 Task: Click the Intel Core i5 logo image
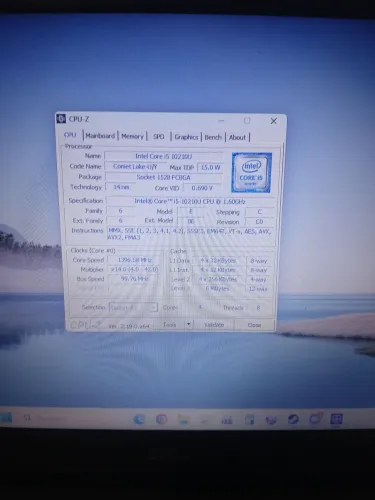click(x=252, y=173)
